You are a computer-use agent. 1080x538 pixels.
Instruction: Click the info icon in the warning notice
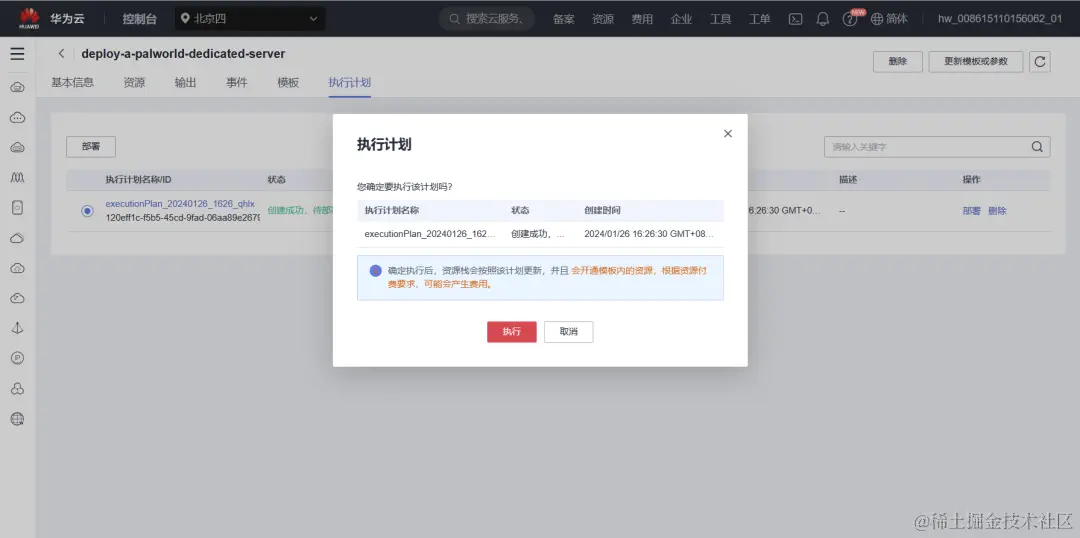coord(375,271)
